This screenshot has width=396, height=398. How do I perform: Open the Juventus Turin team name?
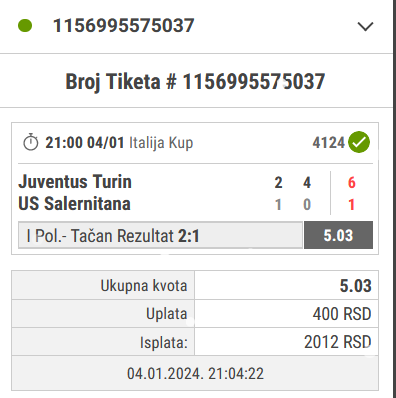[x=75, y=182]
